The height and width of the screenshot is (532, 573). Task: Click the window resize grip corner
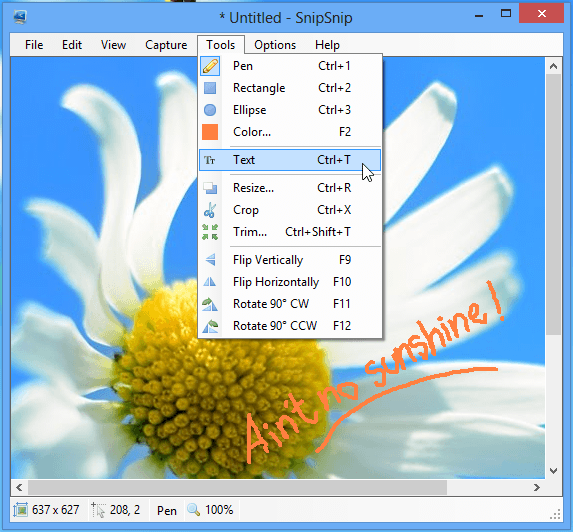[x=555, y=514]
